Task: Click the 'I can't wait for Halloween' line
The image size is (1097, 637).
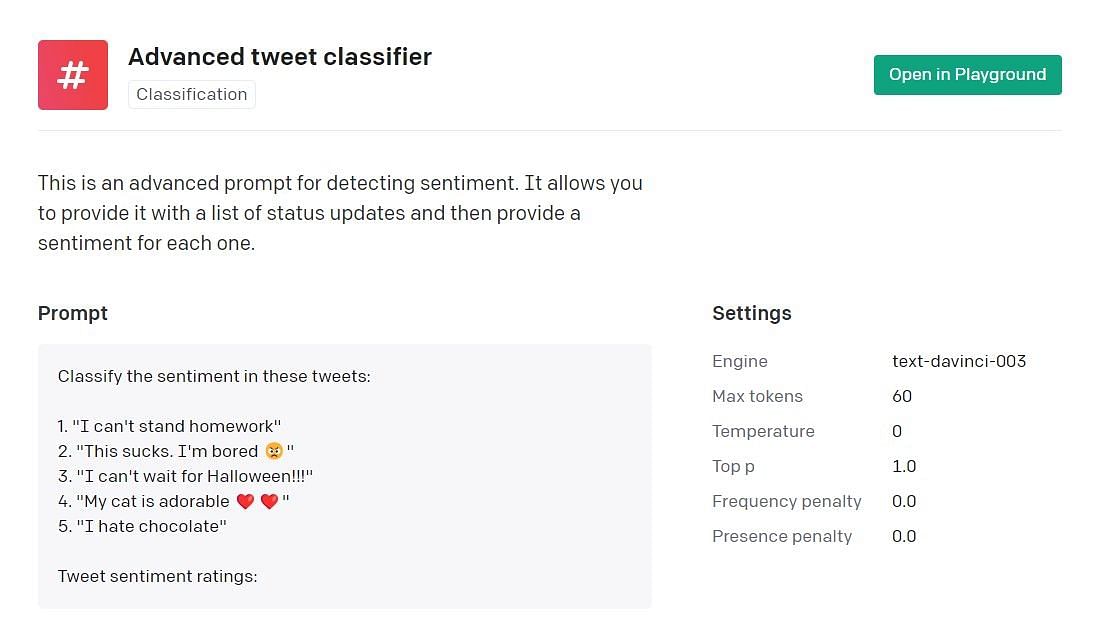Action: 185,477
